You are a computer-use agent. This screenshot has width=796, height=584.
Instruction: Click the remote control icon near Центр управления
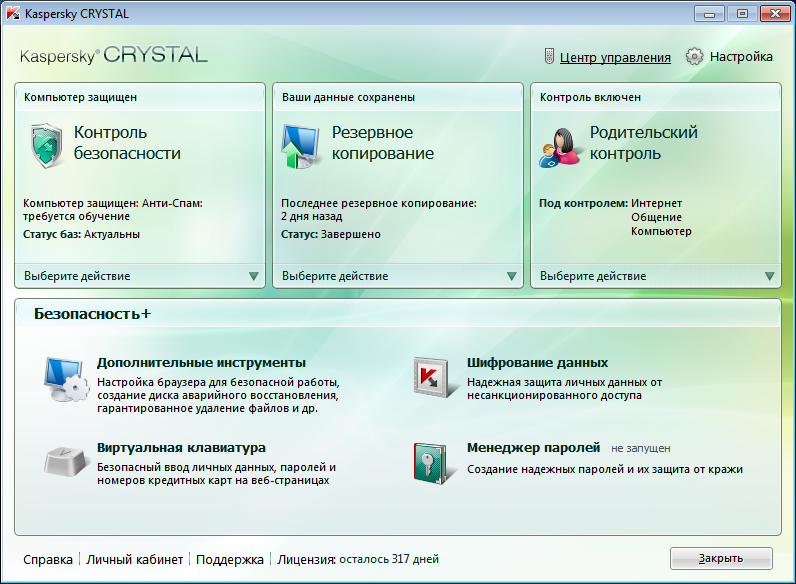pyautogui.click(x=549, y=56)
